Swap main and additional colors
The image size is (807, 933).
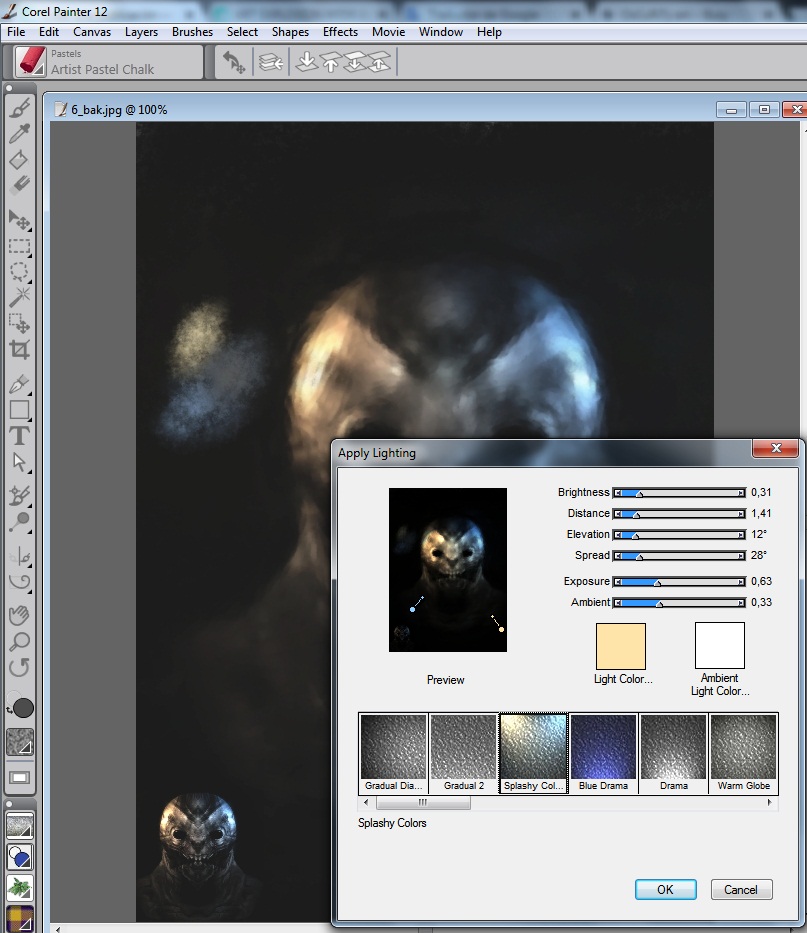click(x=9, y=709)
